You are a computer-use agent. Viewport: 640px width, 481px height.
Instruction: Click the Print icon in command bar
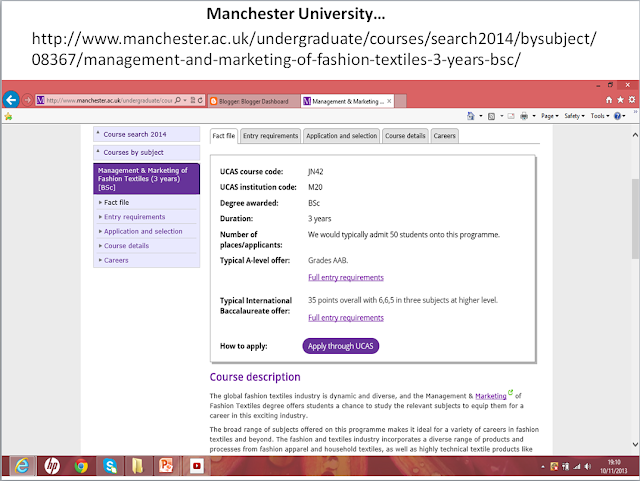524,116
